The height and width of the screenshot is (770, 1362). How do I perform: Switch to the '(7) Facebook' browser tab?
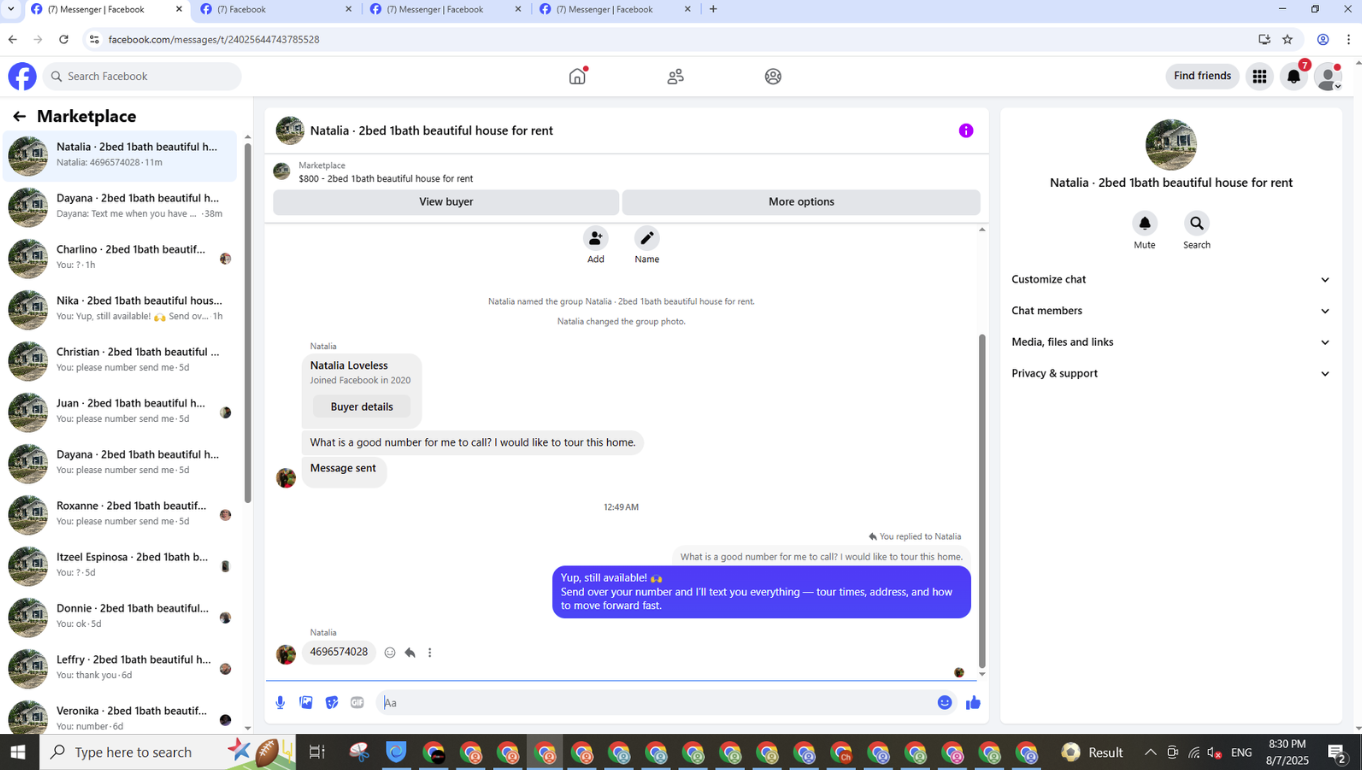click(277, 9)
